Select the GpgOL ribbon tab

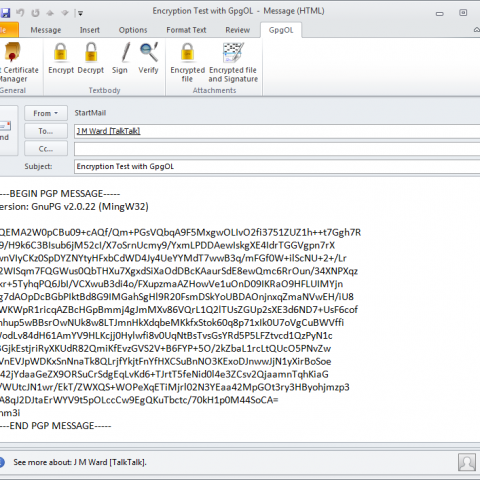(x=281, y=30)
